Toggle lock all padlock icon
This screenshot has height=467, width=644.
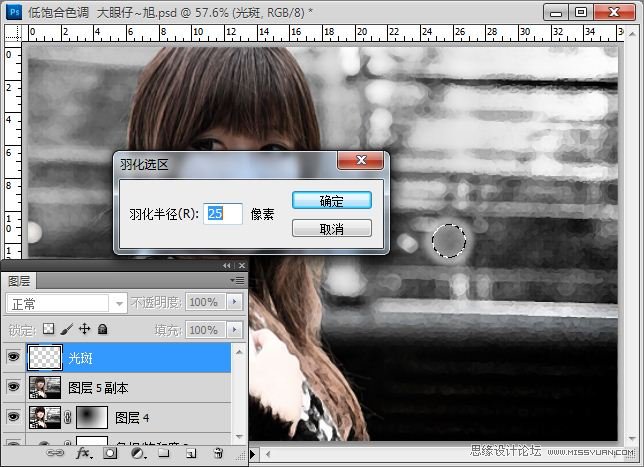102,329
